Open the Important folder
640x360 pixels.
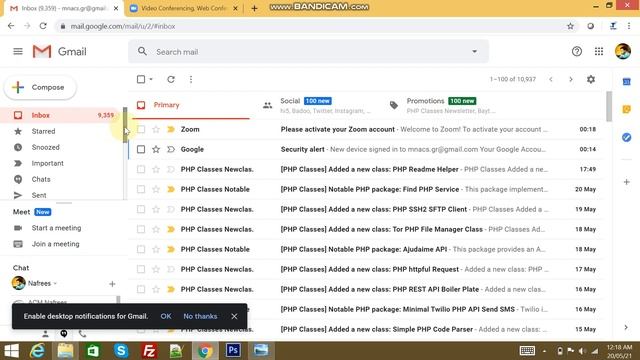61,163
